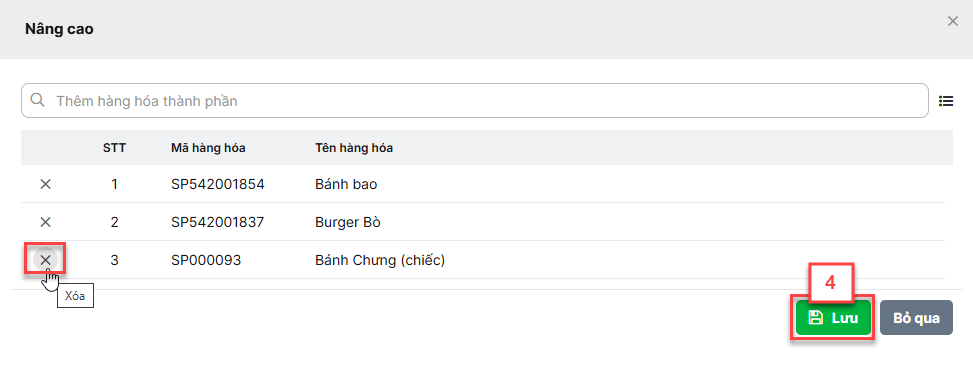Click the Tên hàng hóa column header
The image size is (973, 369).
click(x=354, y=148)
